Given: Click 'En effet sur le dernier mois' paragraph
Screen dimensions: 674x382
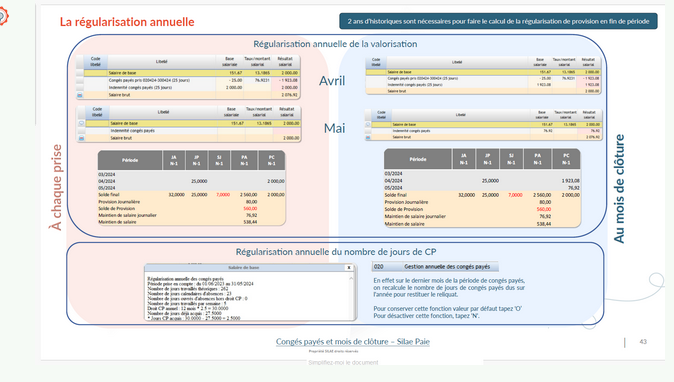Looking at the screenshot, I should tap(449, 287).
